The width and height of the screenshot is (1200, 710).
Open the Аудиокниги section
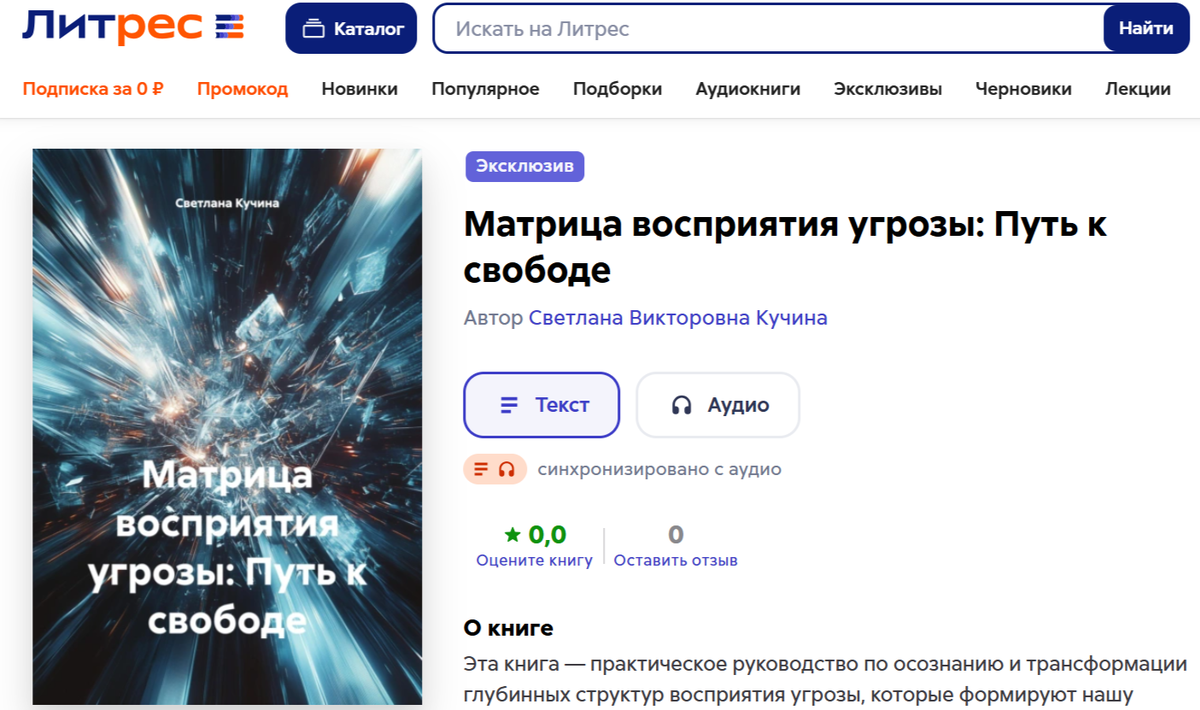pos(748,89)
